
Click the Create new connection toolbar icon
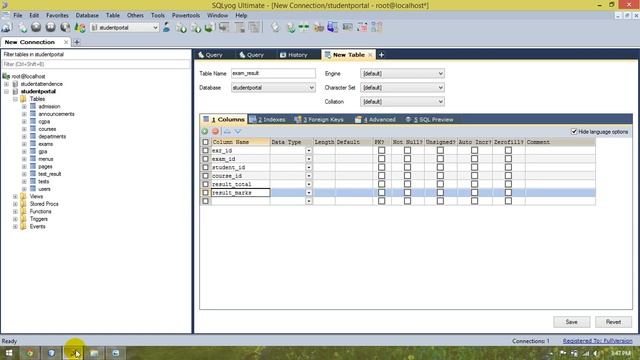(7, 27)
